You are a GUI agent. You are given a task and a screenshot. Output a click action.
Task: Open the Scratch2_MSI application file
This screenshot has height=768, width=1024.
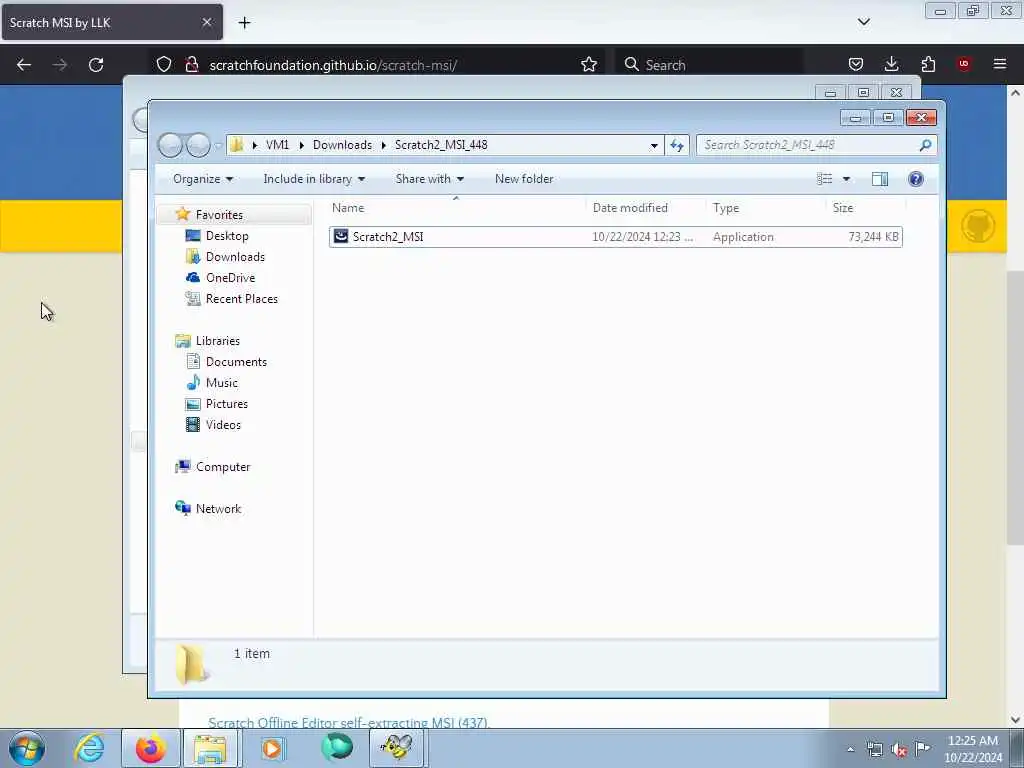coord(615,236)
